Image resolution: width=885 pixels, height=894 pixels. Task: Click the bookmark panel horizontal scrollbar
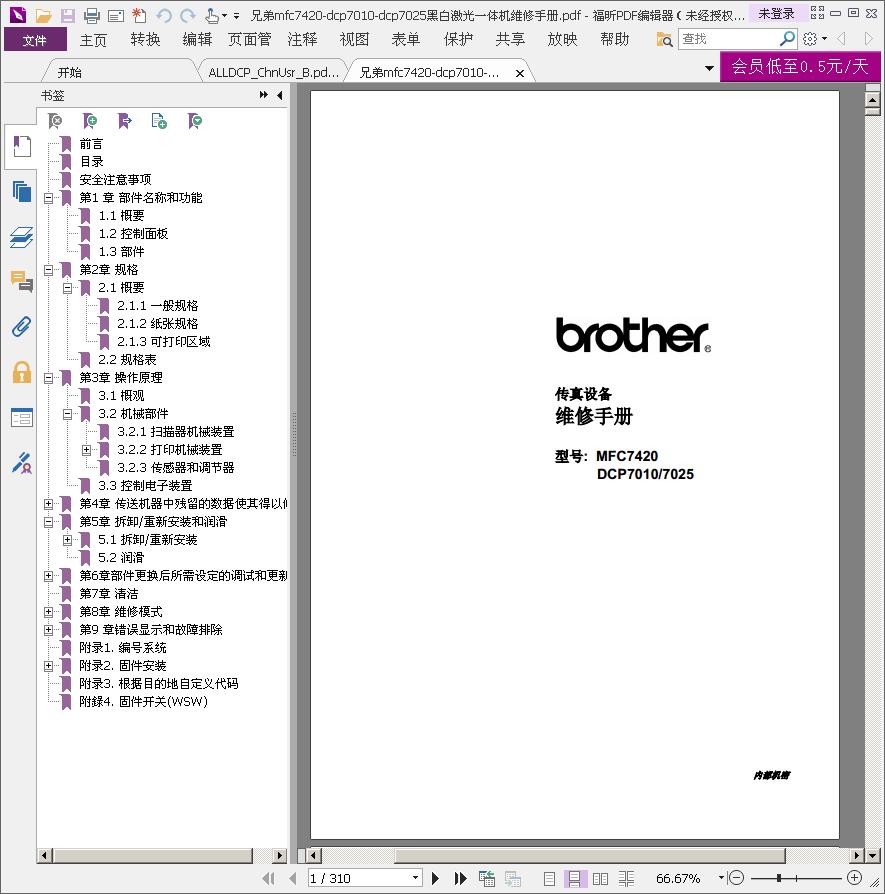153,855
